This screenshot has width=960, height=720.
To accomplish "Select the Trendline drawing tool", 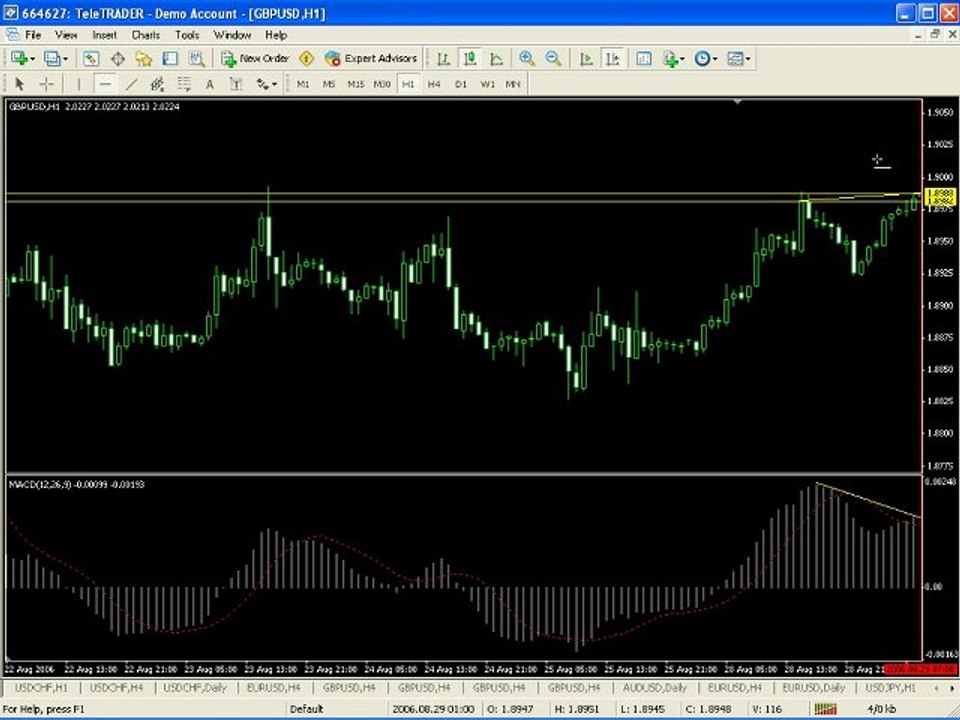I will 131,84.
